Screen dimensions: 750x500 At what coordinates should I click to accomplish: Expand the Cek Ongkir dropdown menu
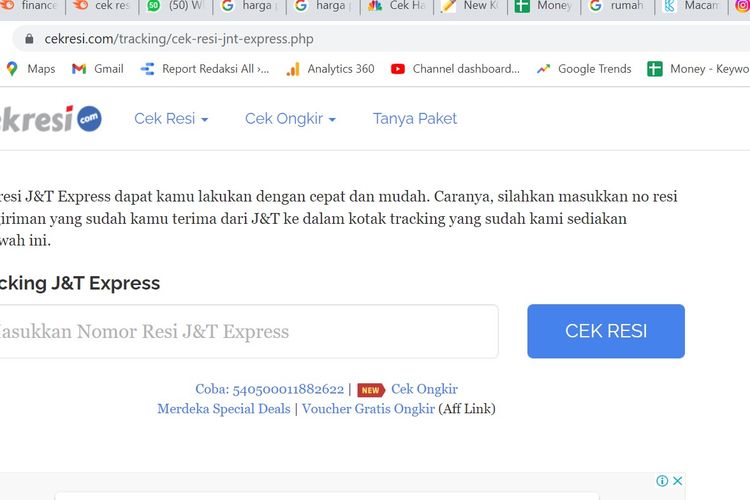pyautogui.click(x=290, y=118)
